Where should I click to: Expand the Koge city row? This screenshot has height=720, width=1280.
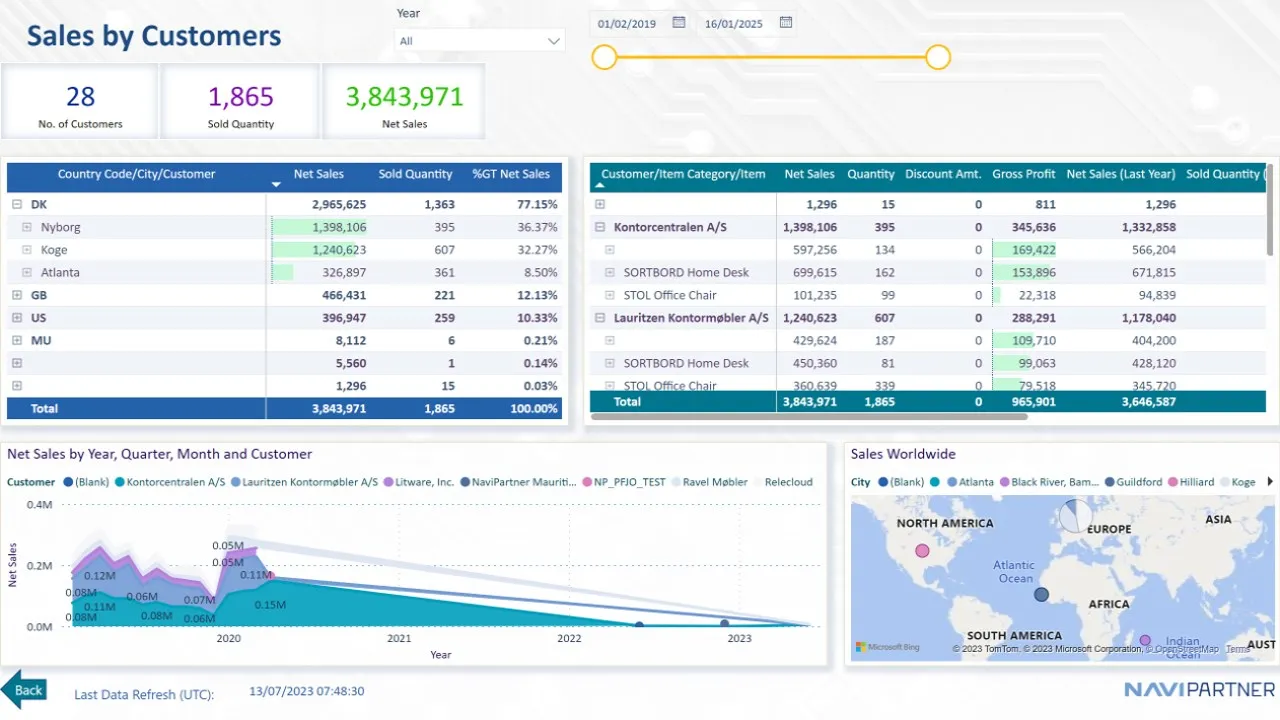coord(27,250)
